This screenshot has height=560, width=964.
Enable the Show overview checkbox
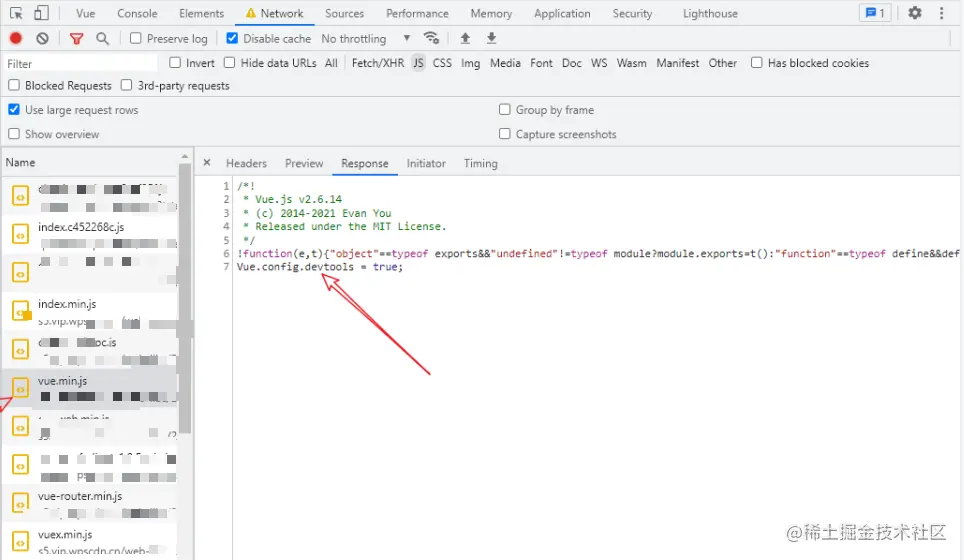14,133
